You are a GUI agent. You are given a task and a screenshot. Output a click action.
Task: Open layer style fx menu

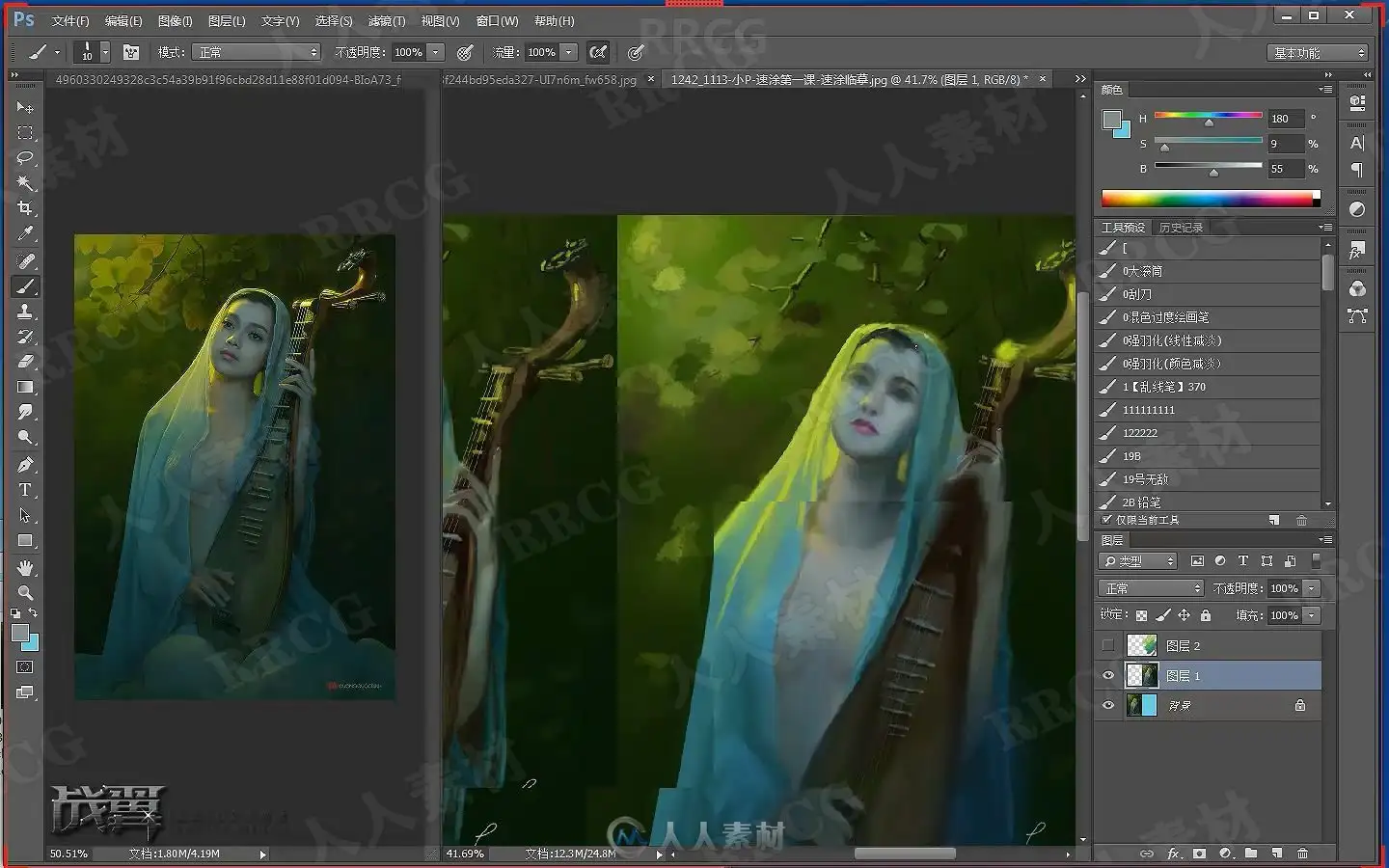pyautogui.click(x=1174, y=854)
